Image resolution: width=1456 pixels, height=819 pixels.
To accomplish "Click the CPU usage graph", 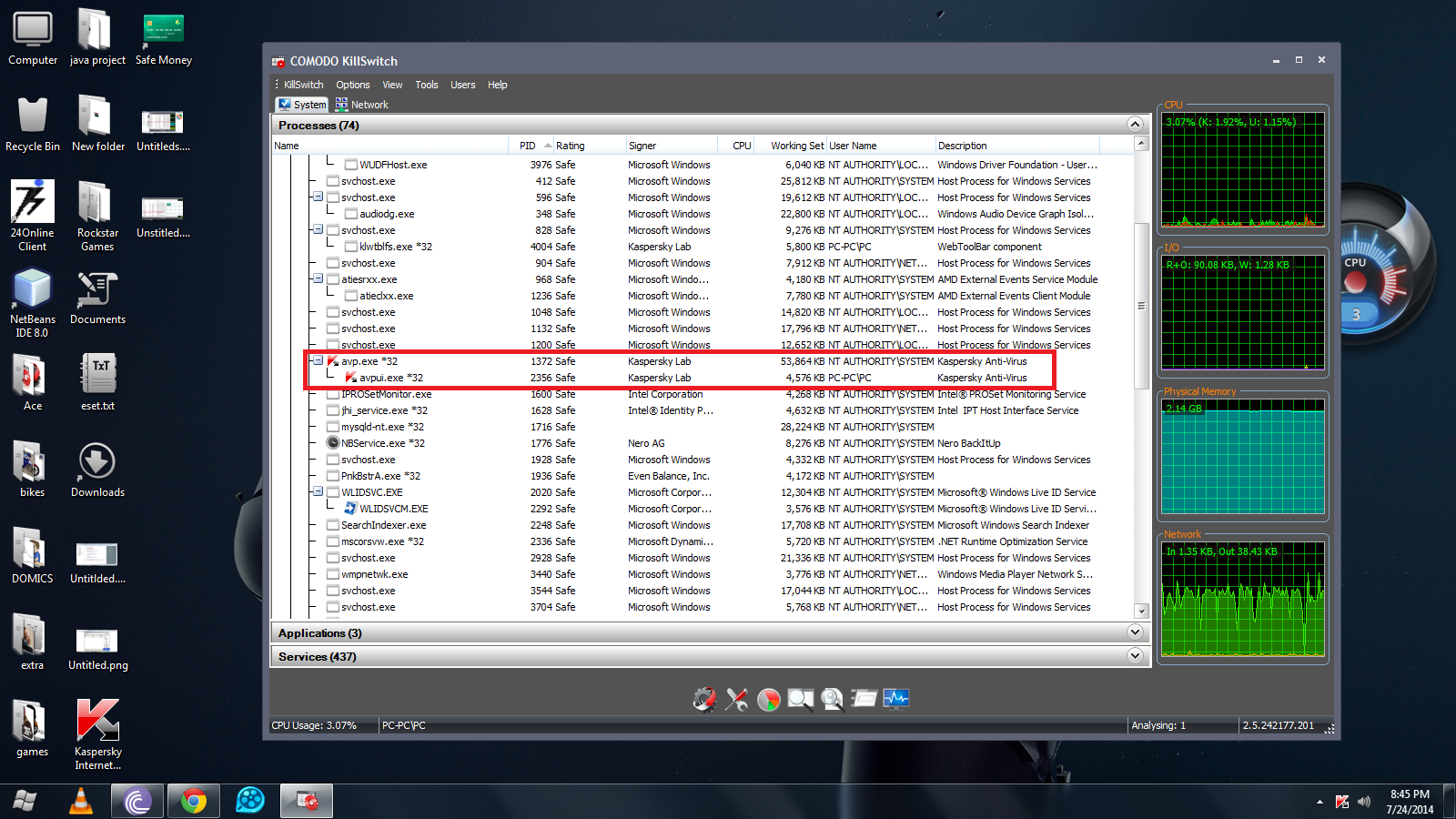I will pyautogui.click(x=1243, y=169).
